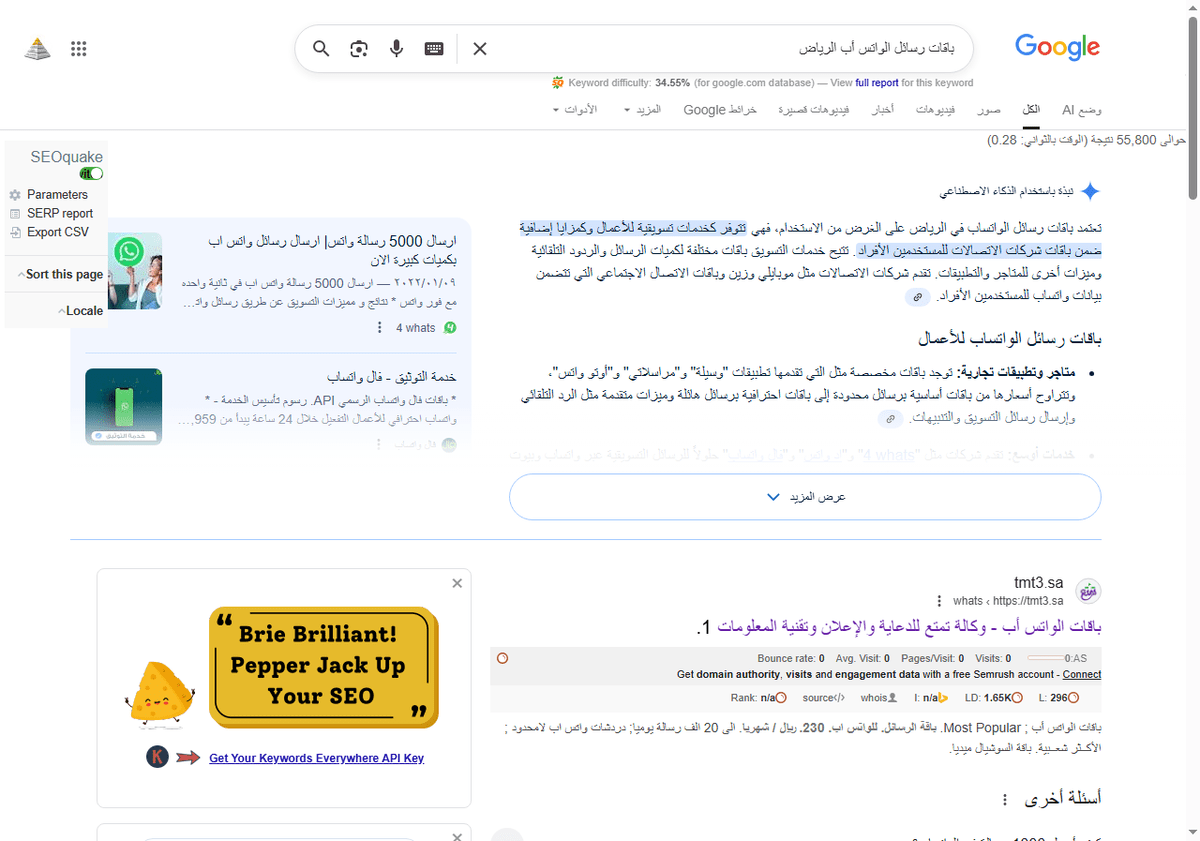The height and width of the screenshot is (841, 1200).
Task: Disable the SEOquake extension toggle
Action: (91, 173)
